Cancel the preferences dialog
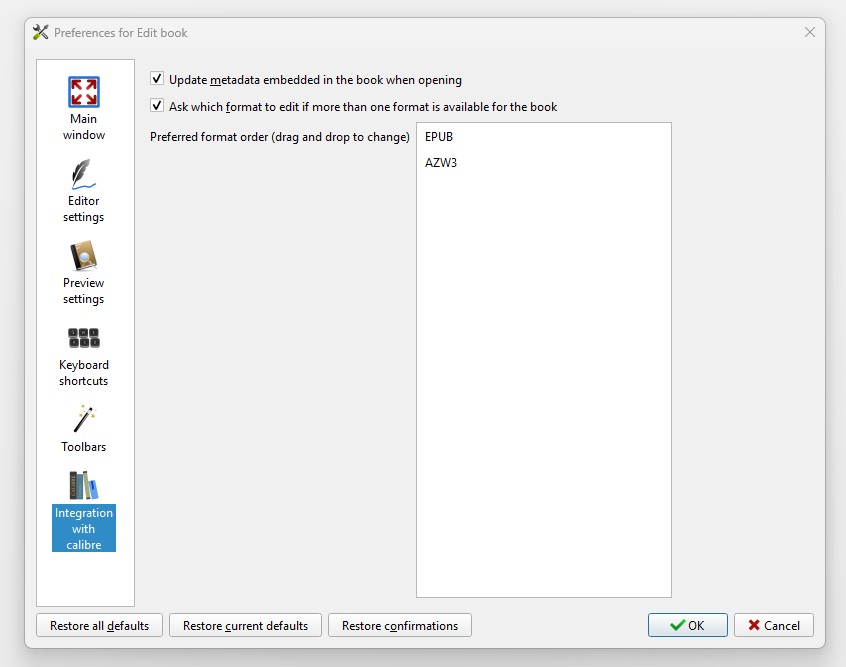Viewport: 846px width, 667px height. [x=773, y=626]
